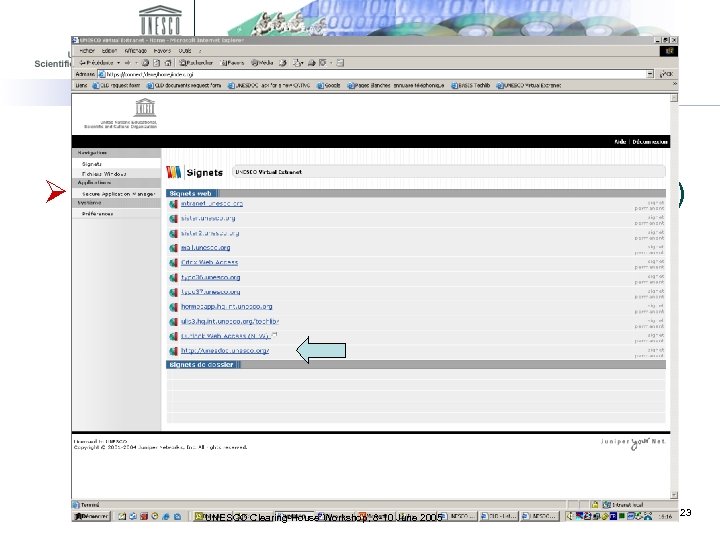Viewport: 720px width, 540px height.
Task: Open Secure Application Manager in sidebar
Action: point(118,194)
